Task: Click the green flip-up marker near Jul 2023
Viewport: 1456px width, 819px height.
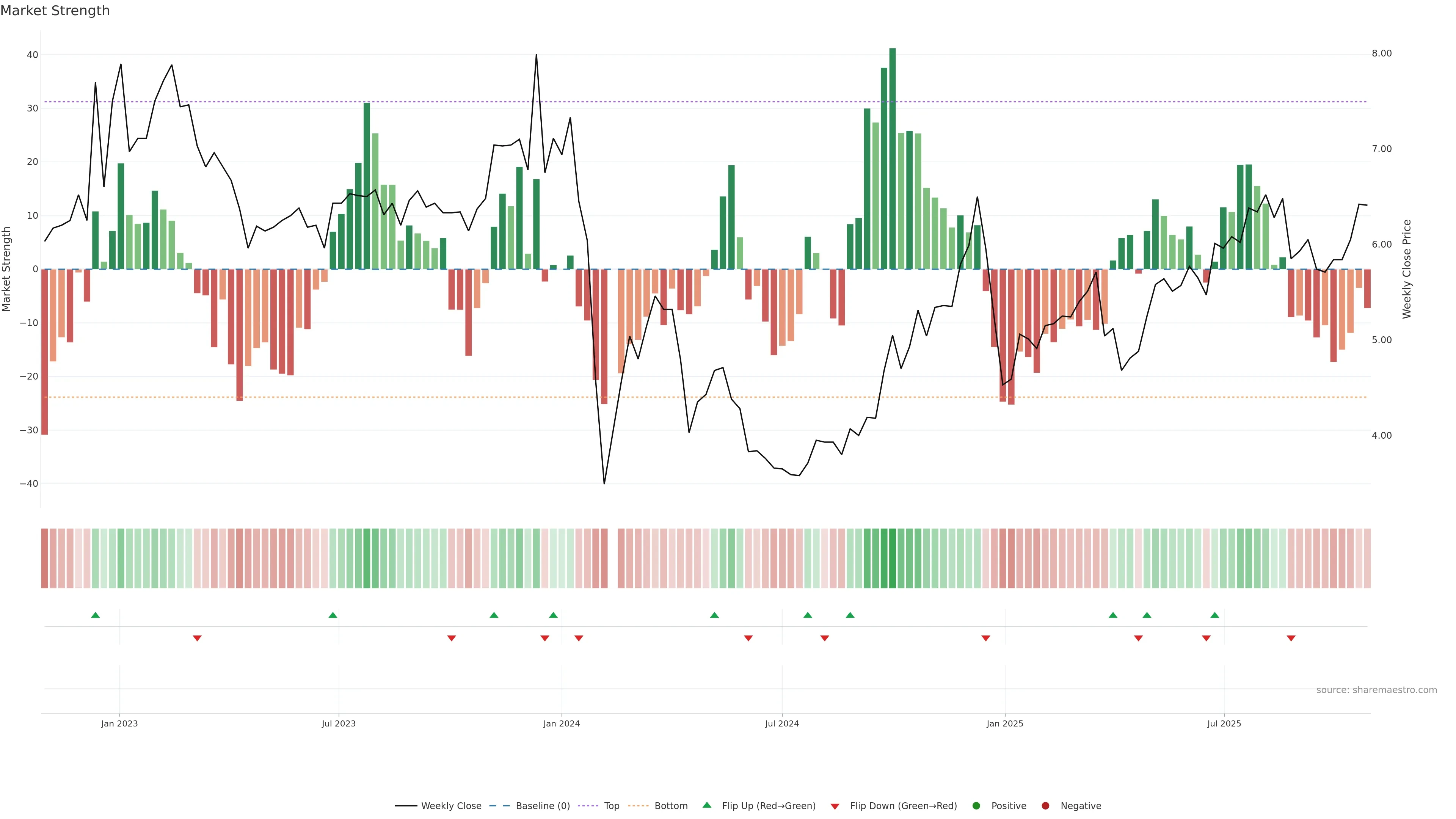Action: click(x=333, y=615)
